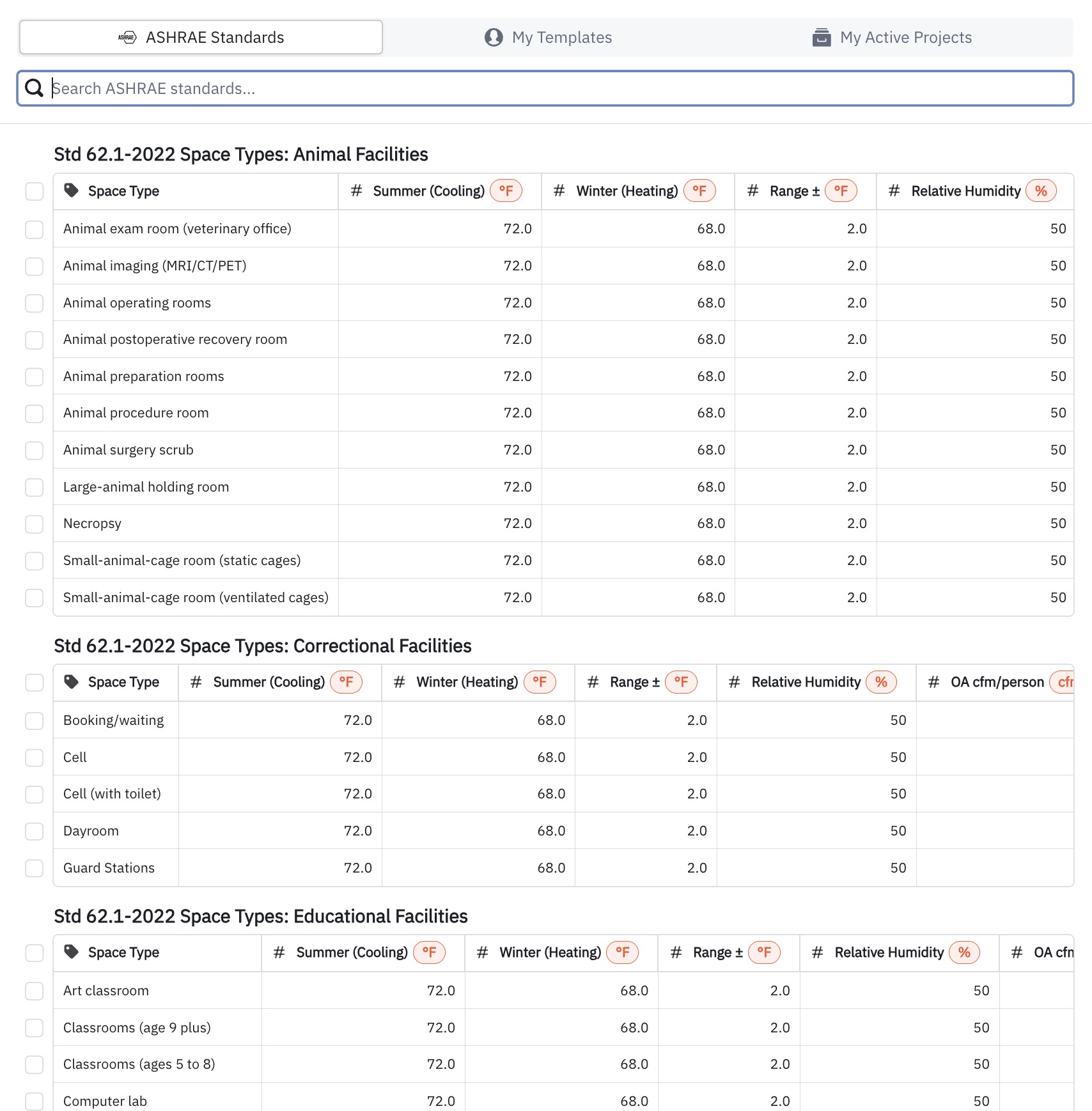Image resolution: width=1092 pixels, height=1111 pixels.
Task: Click the # icon beside Range ± in Educational Facilities
Action: [x=676, y=952]
